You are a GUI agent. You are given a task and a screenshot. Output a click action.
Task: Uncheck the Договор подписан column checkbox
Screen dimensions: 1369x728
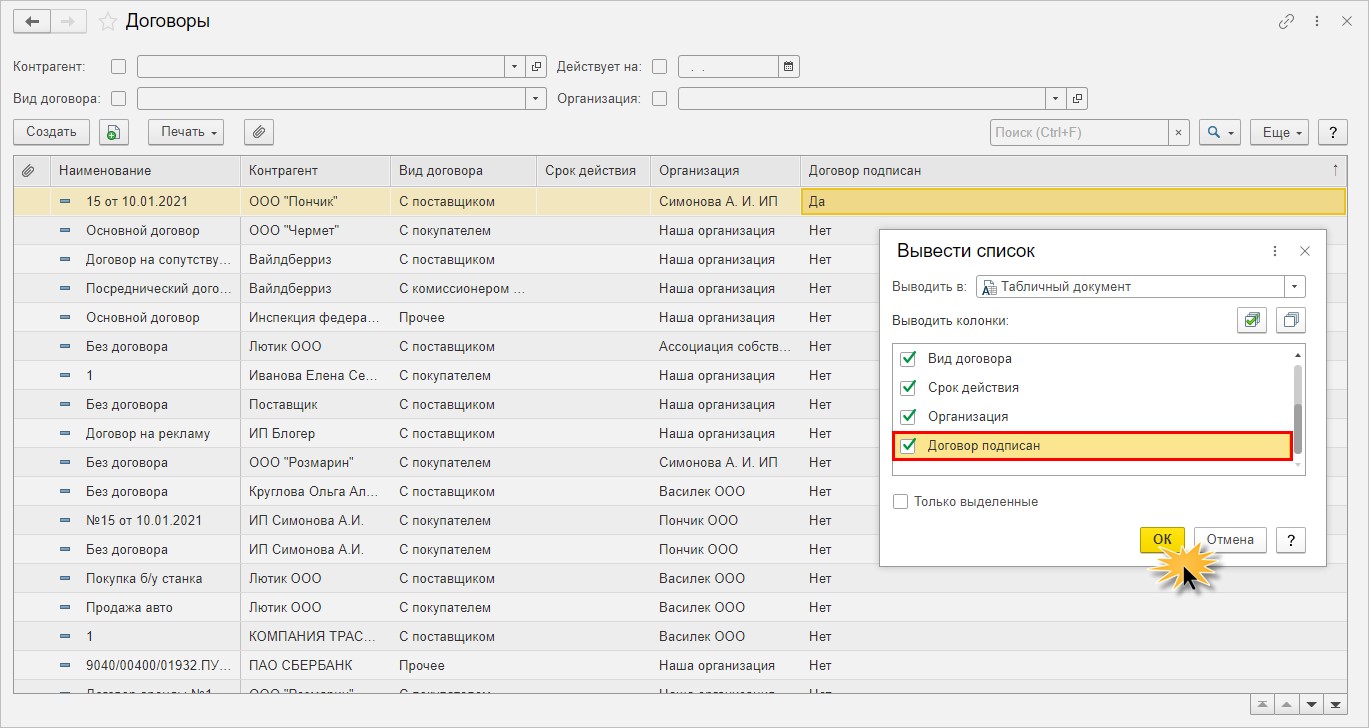(x=909, y=445)
